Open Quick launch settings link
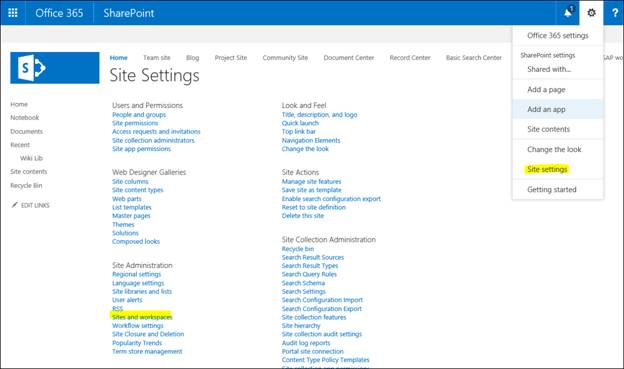This screenshot has width=624, height=369. coord(300,123)
